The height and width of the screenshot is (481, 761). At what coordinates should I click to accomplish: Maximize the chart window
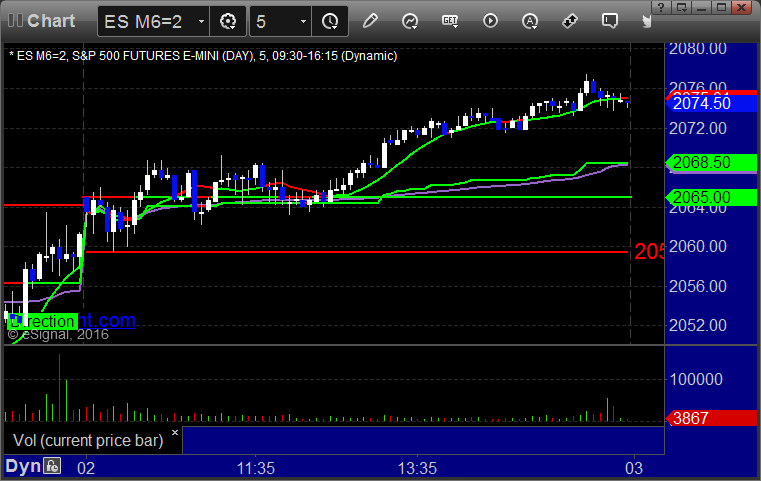pyautogui.click(x=722, y=7)
